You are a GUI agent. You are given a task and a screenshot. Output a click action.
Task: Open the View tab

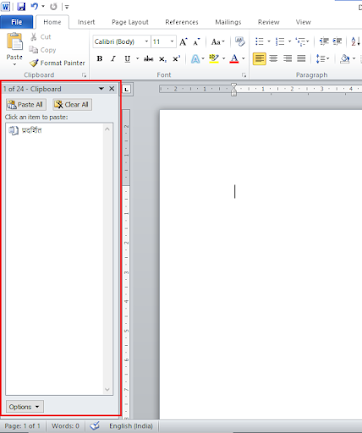click(303, 22)
